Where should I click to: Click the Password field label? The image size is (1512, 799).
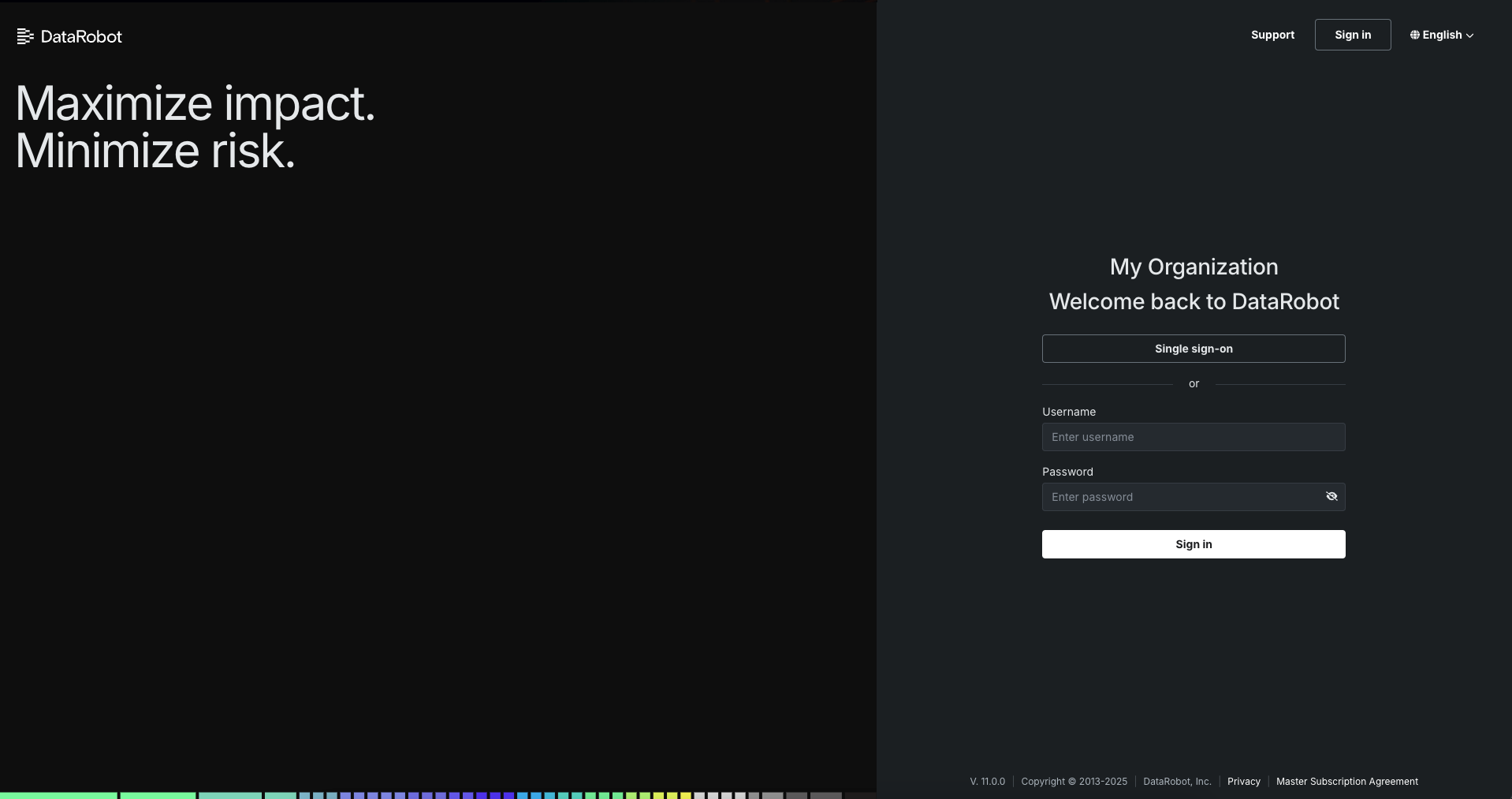[x=1067, y=472]
